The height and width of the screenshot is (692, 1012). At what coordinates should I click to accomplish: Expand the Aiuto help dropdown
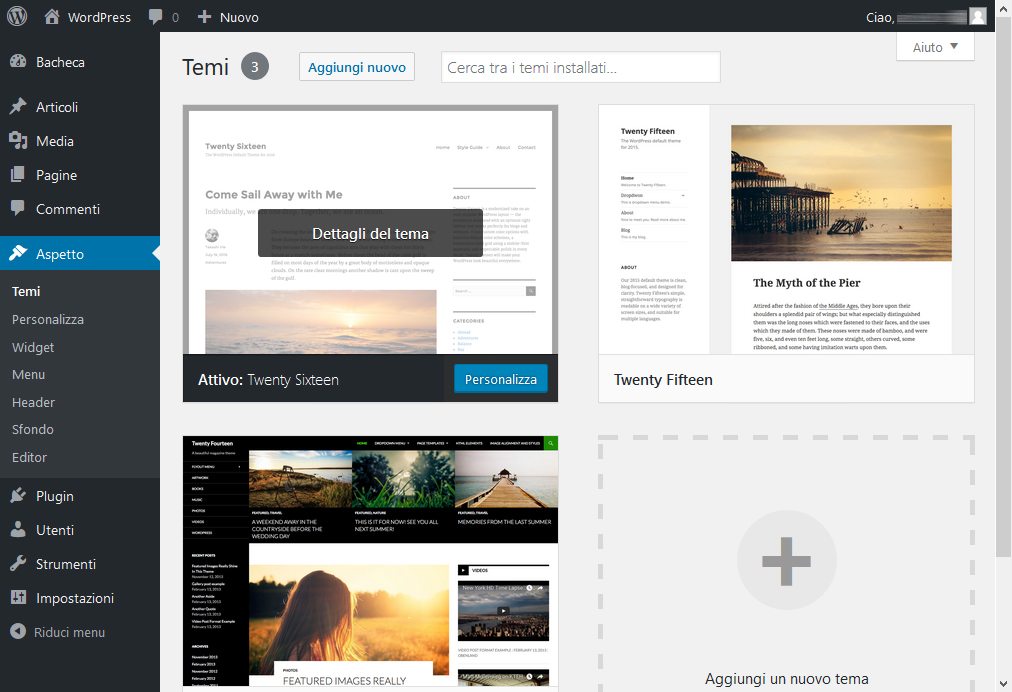(935, 47)
